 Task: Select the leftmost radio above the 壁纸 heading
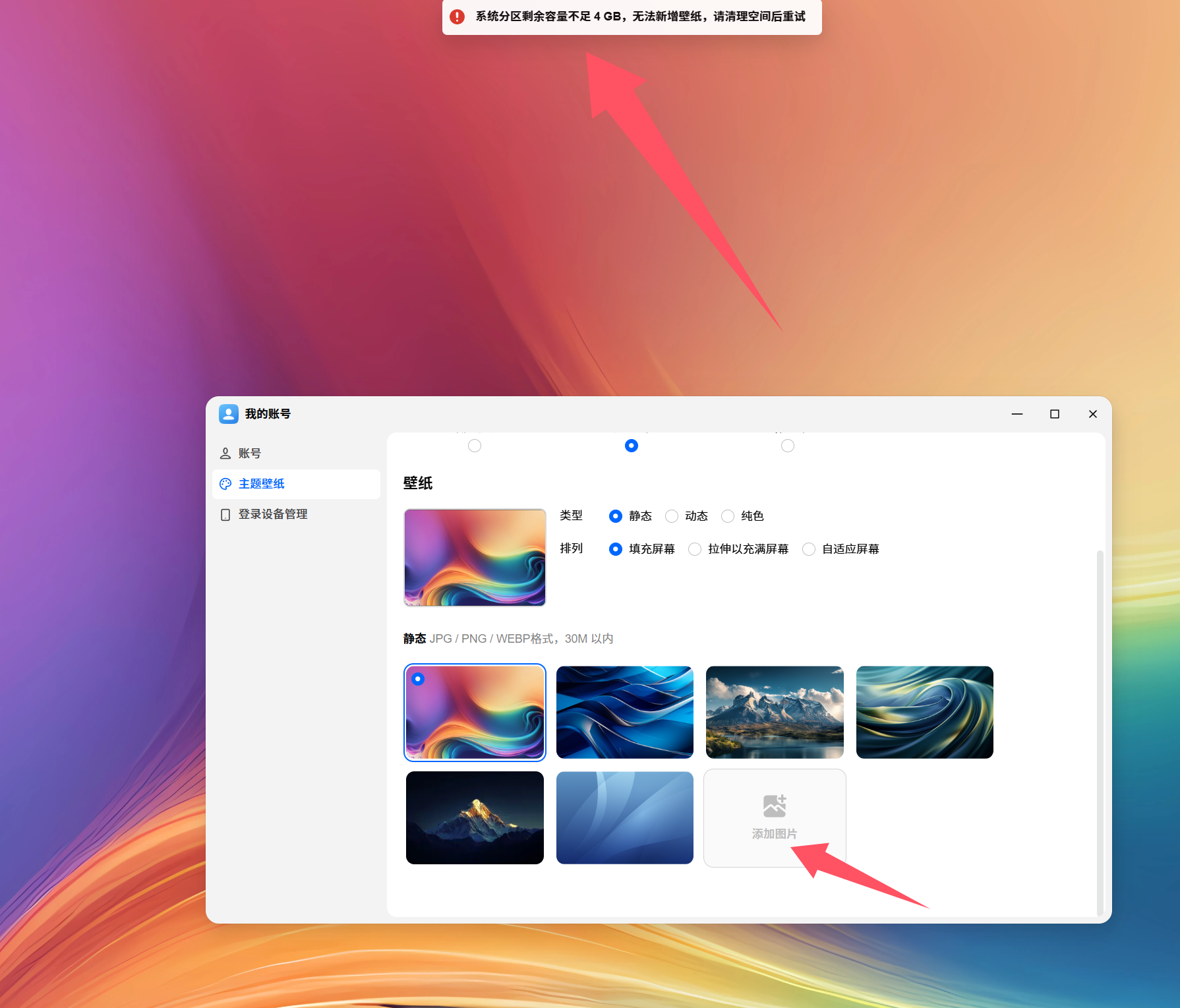click(x=475, y=446)
